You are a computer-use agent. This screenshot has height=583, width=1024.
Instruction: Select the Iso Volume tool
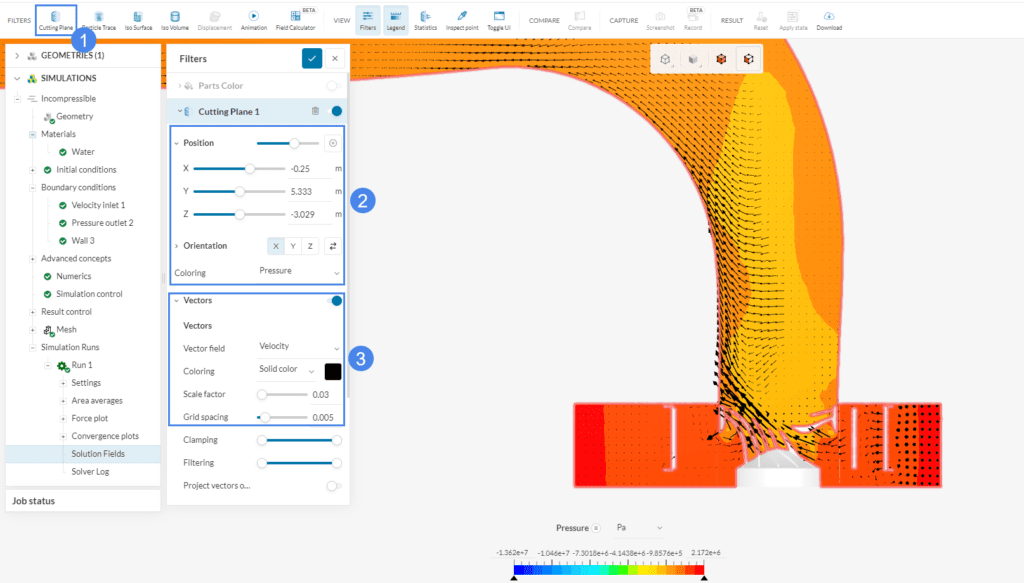tap(175, 15)
